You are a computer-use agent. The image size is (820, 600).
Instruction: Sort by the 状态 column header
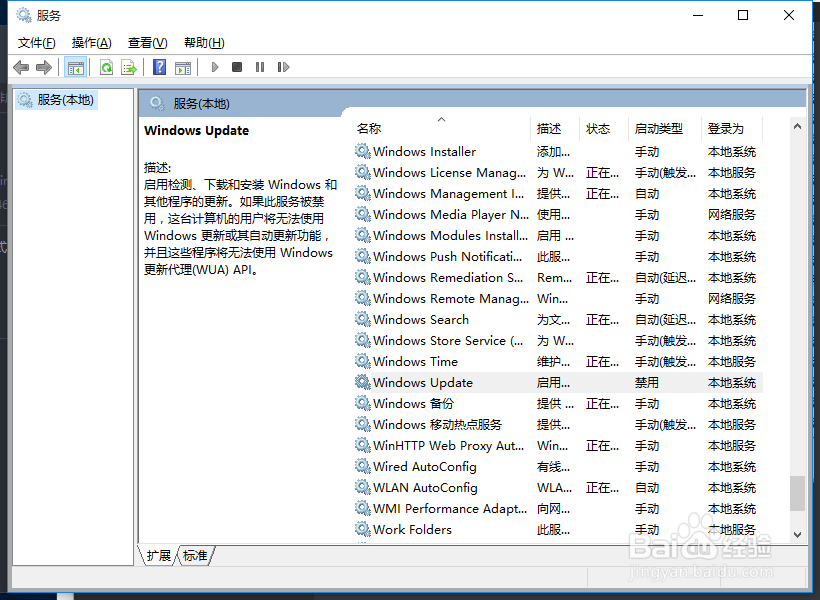(x=604, y=129)
